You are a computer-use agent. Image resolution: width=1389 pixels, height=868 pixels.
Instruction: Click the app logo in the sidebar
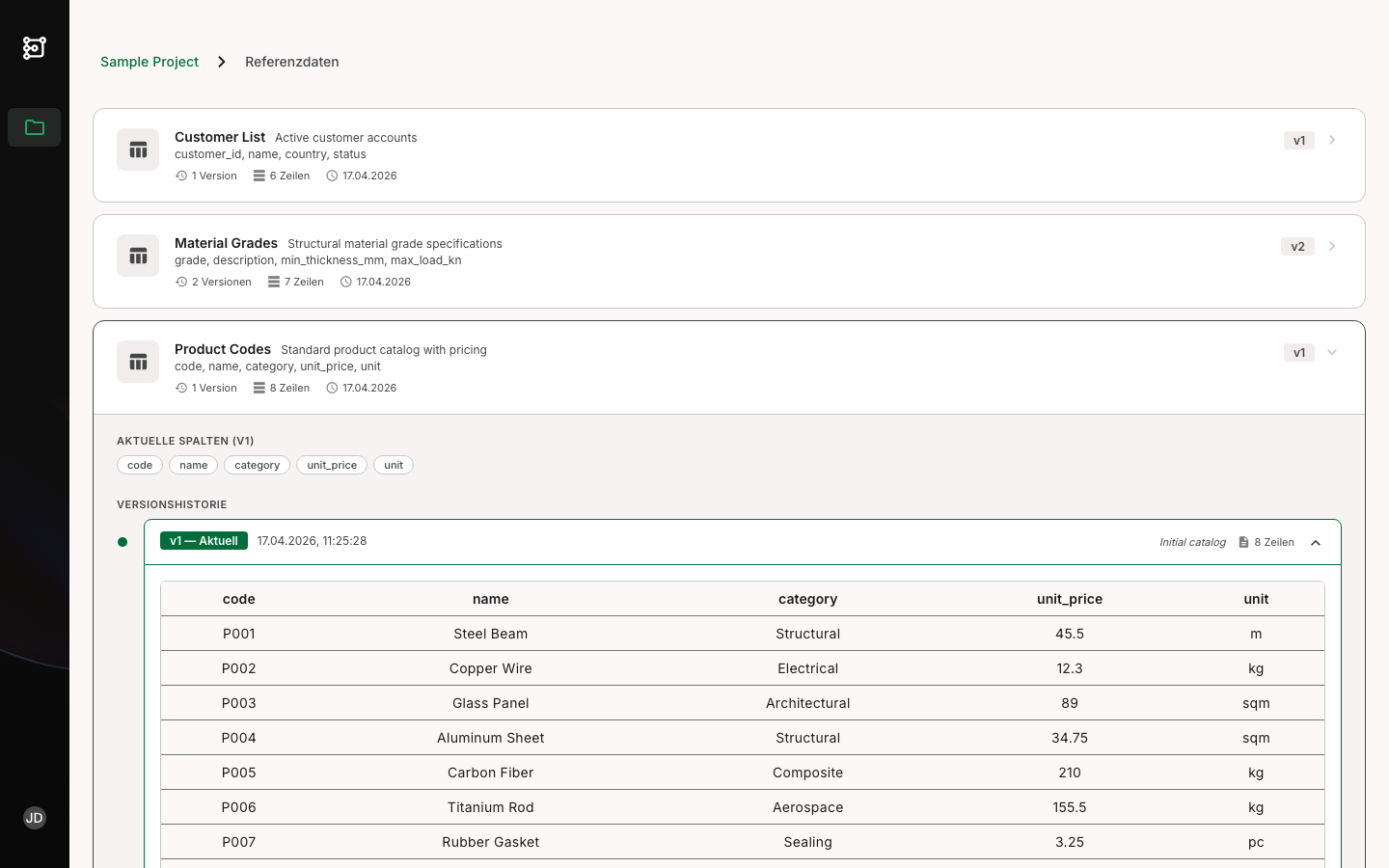35,47
